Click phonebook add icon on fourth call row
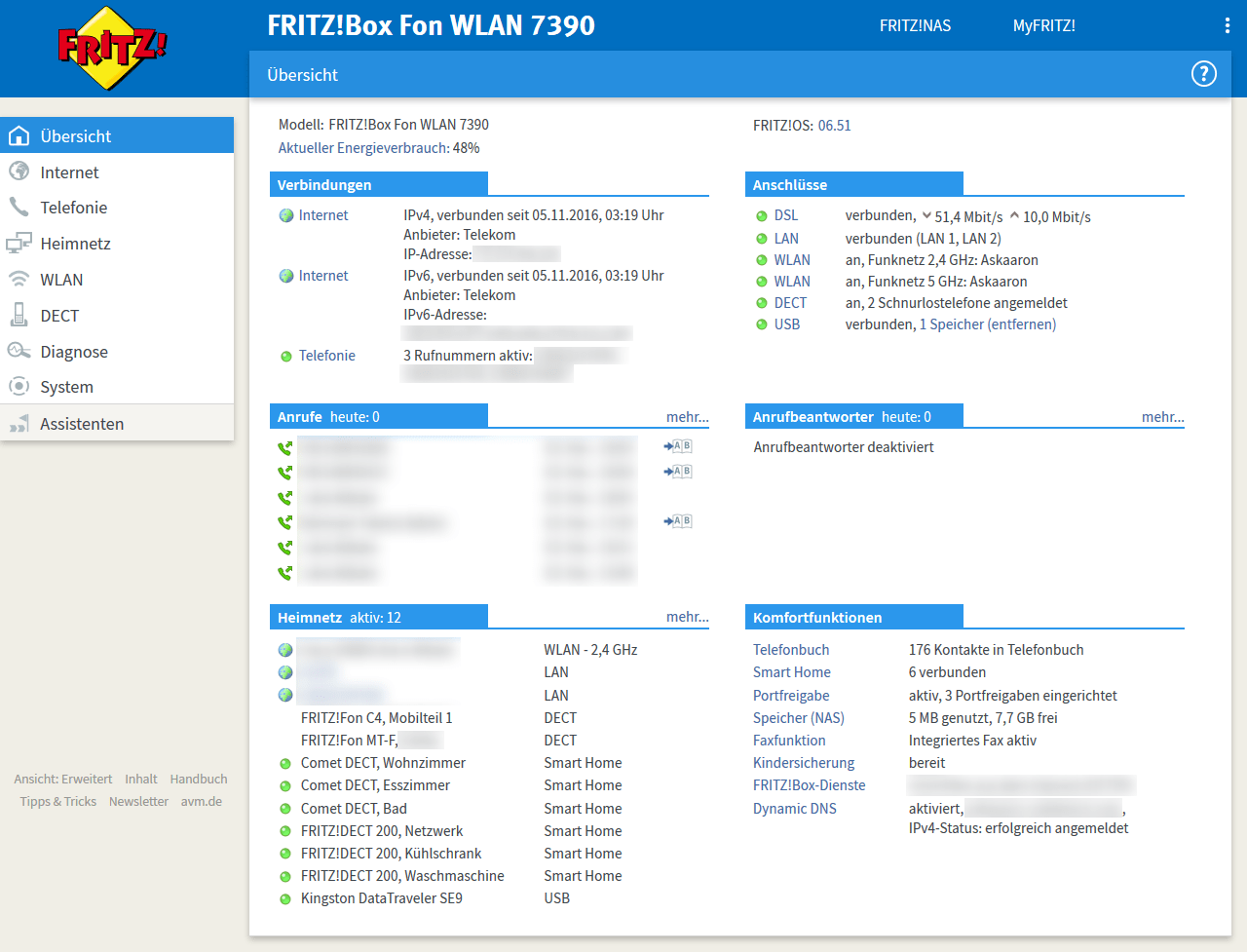 pyautogui.click(x=678, y=521)
